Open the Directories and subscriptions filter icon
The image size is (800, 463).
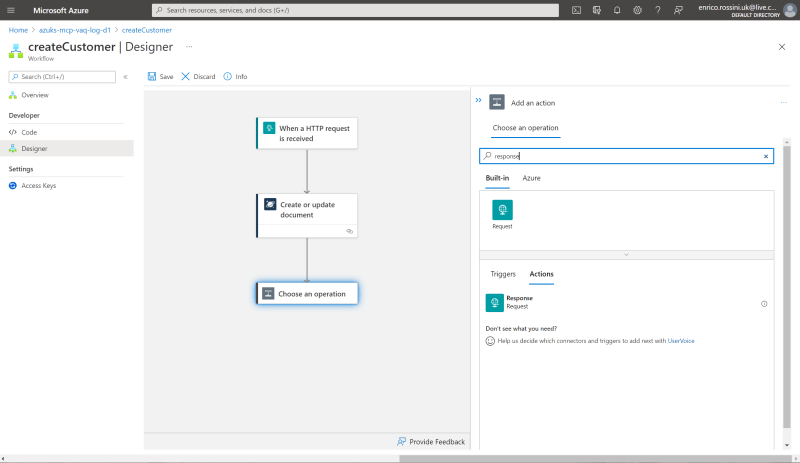pos(596,10)
